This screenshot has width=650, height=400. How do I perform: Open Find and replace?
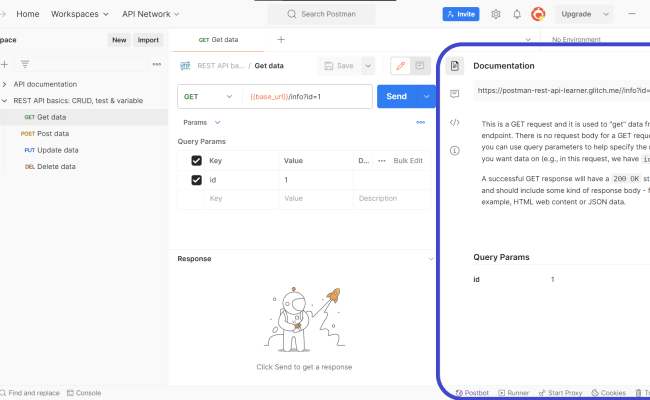(x=30, y=393)
